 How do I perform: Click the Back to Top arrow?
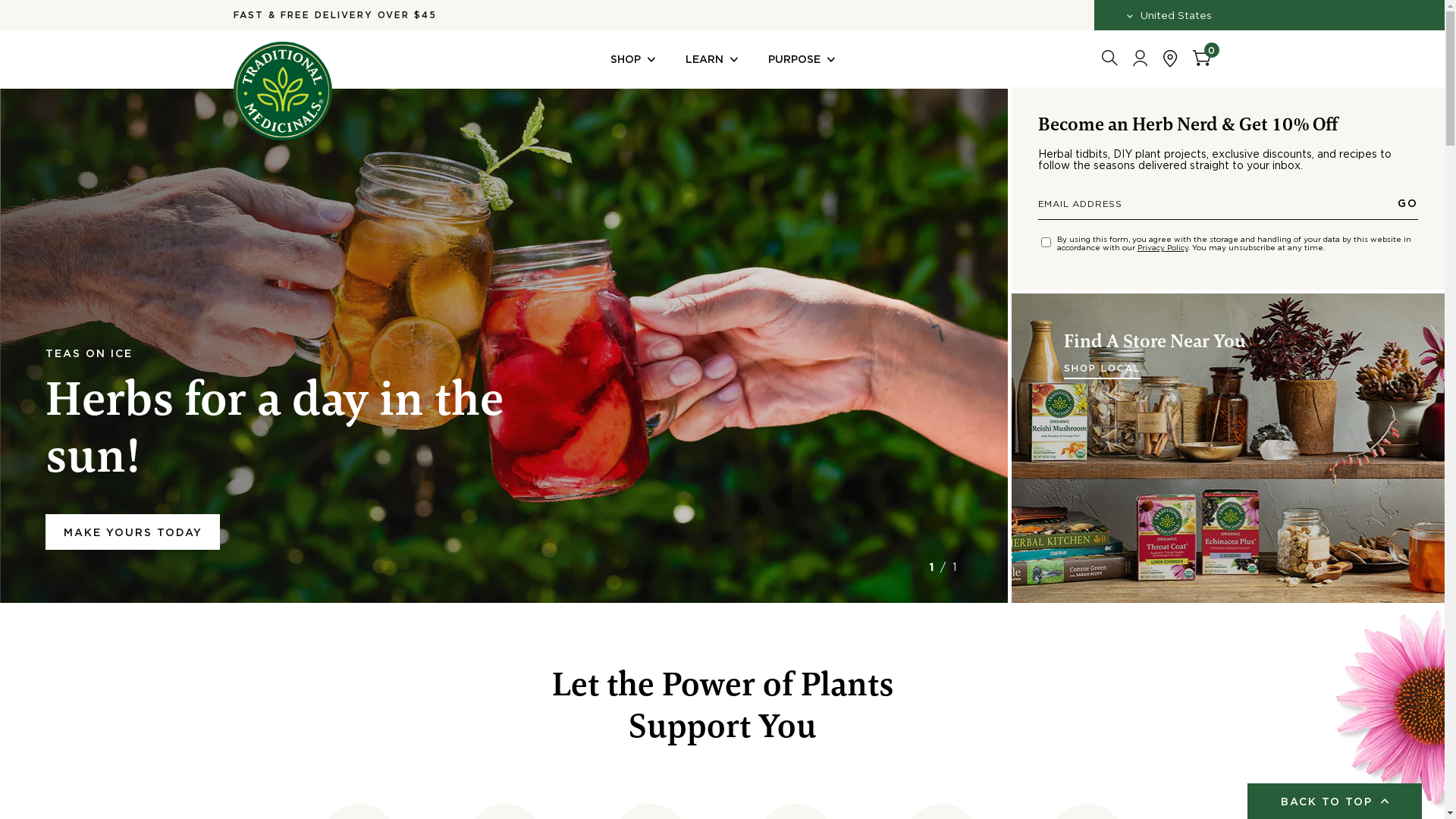[1385, 801]
